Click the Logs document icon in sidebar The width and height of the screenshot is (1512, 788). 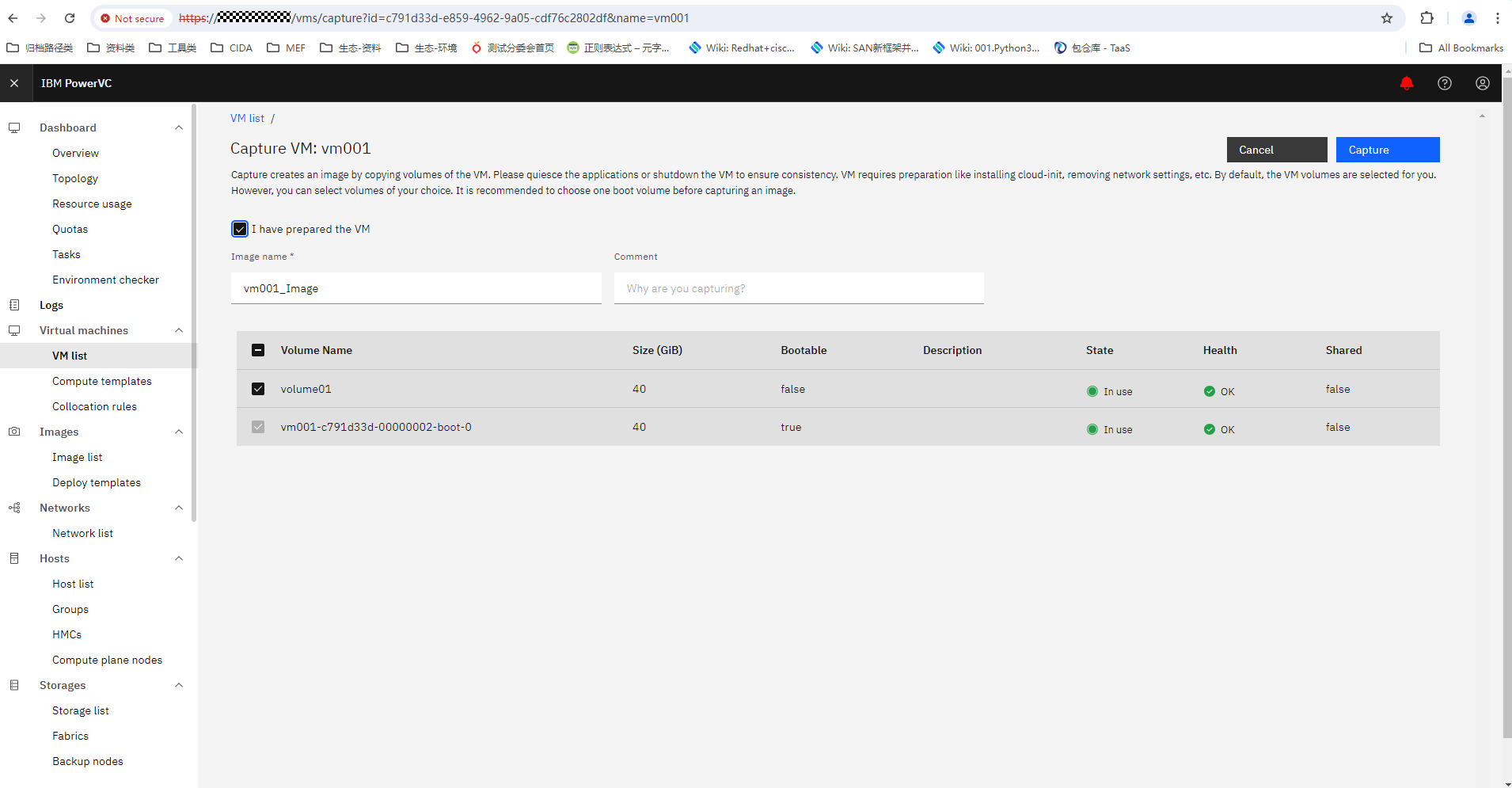click(x=14, y=305)
